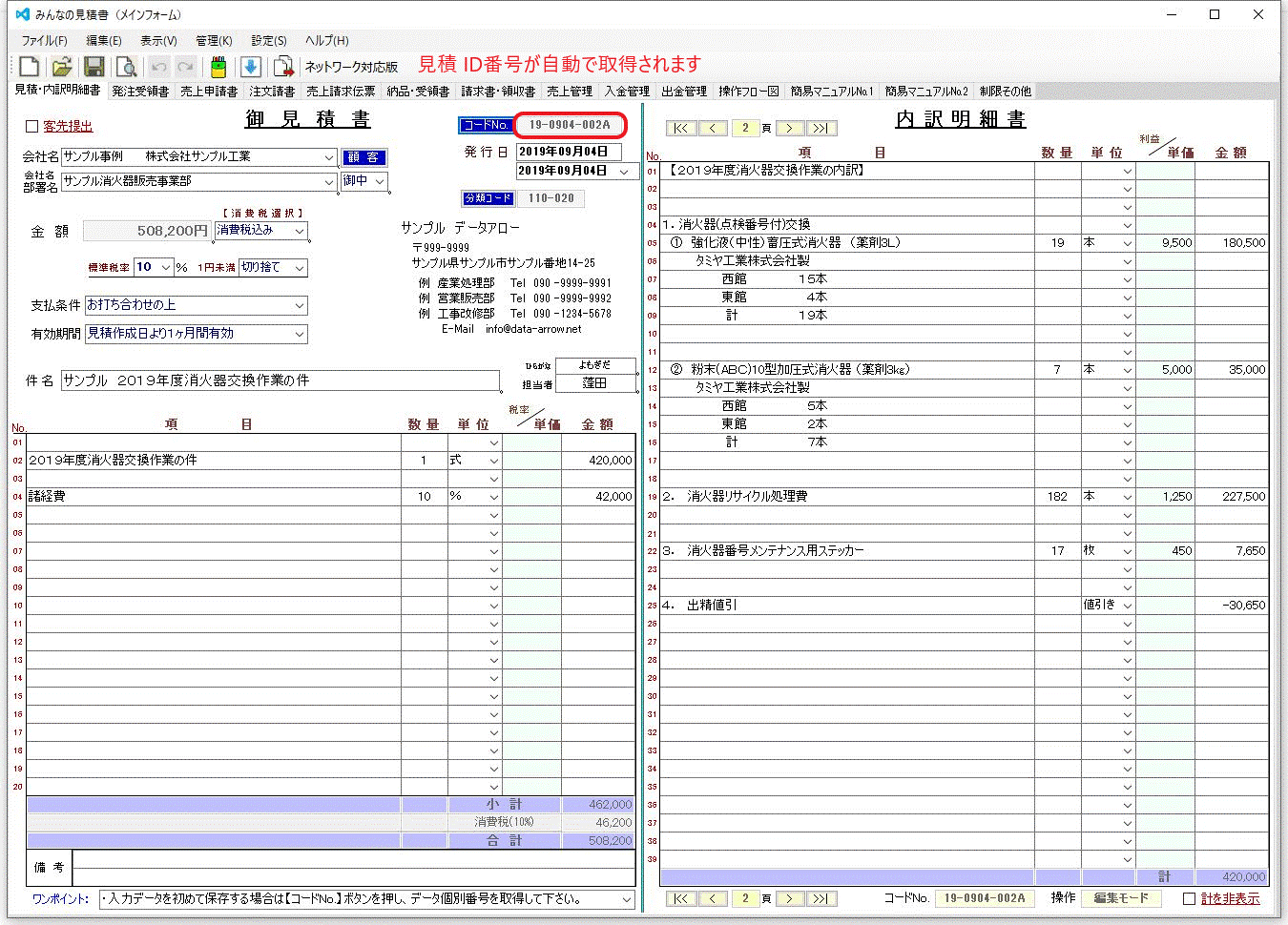Switch to the 注文請書 tab
Image resolution: width=1288 pixels, height=925 pixels.
point(272,92)
